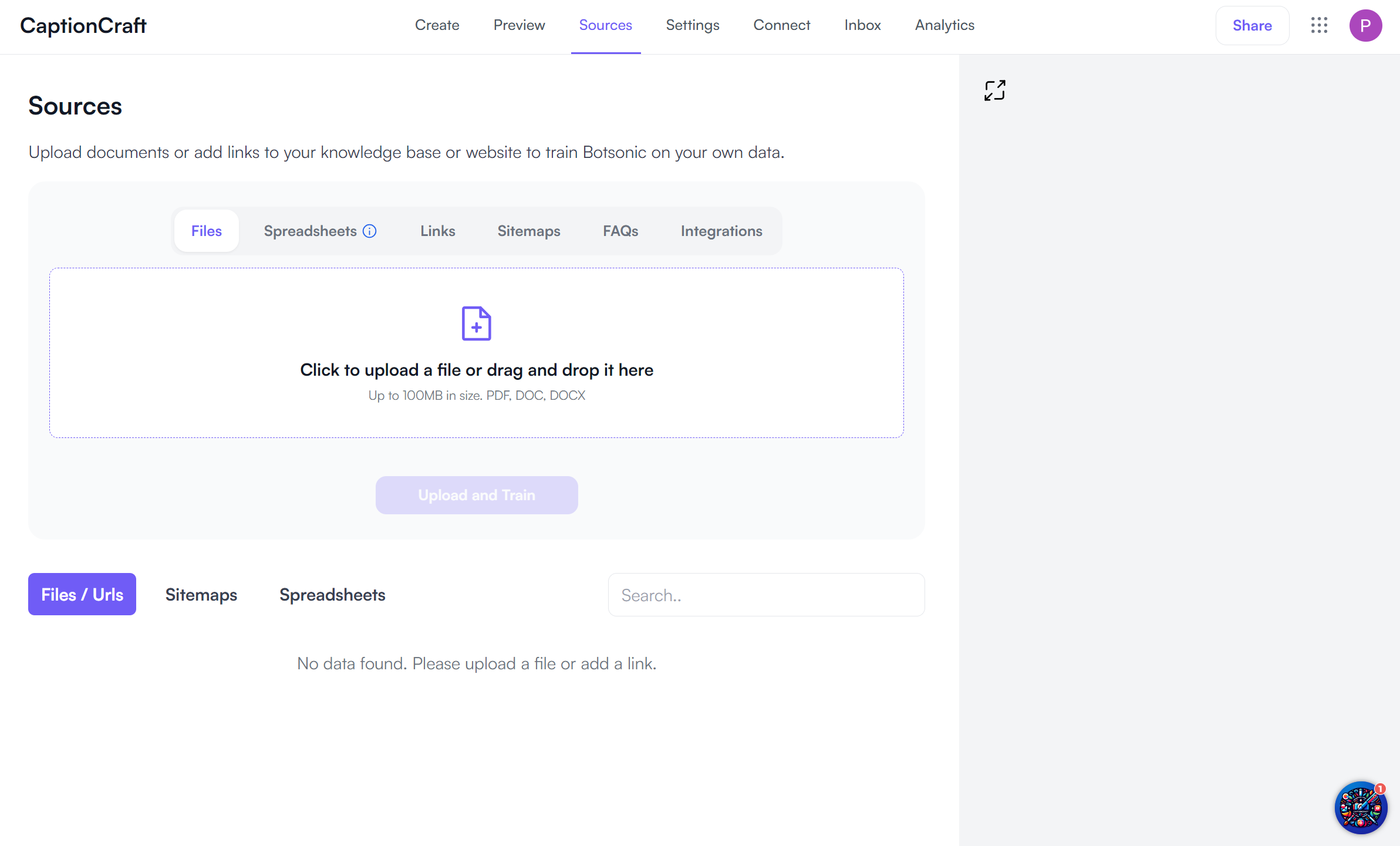
Task: Click the Share button
Action: pyautogui.click(x=1251, y=25)
